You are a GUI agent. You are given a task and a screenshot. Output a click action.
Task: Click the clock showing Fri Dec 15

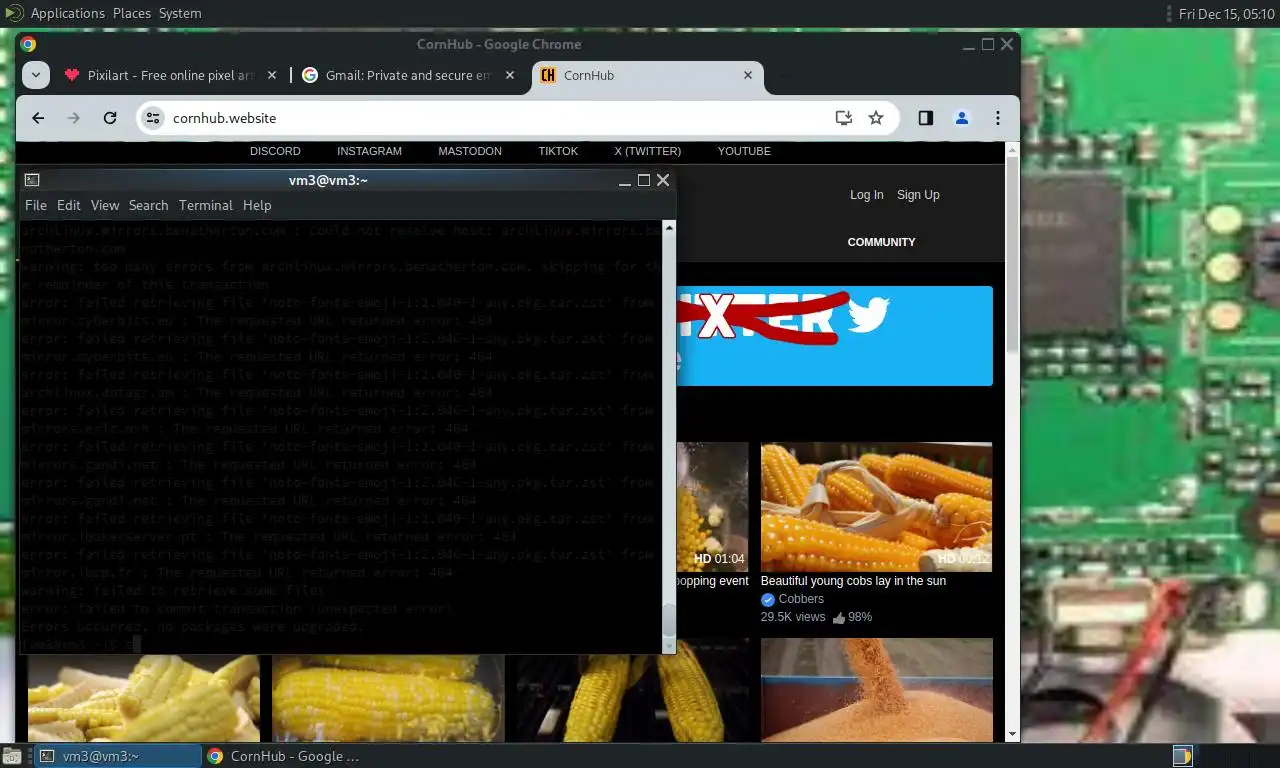[1226, 14]
